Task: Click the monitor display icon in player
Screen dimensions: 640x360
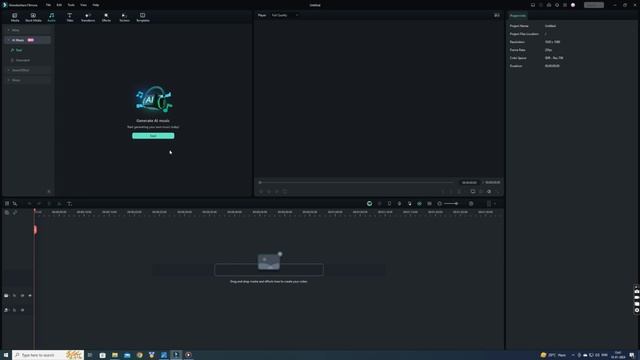Action: pyautogui.click(x=473, y=191)
